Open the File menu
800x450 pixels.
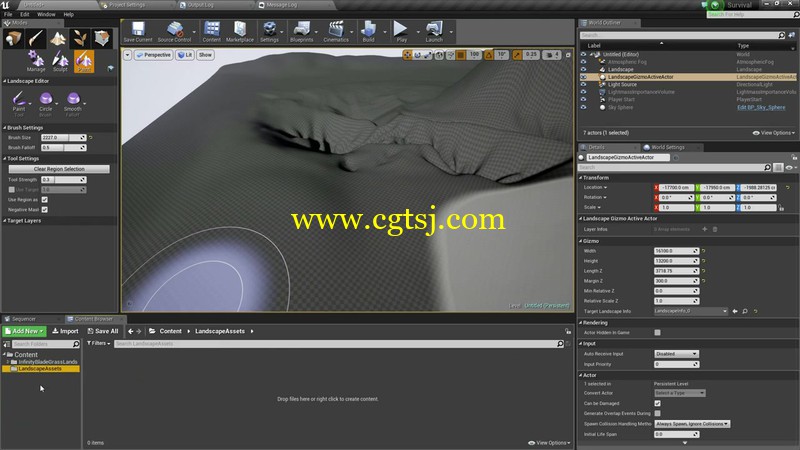pyautogui.click(x=8, y=14)
